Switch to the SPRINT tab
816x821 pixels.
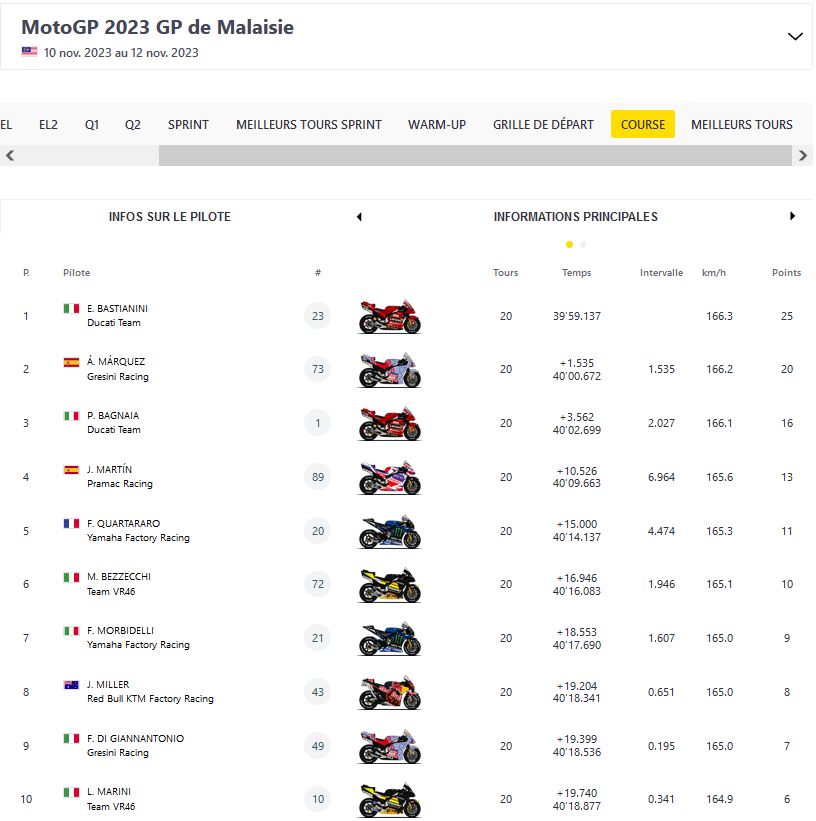click(x=188, y=125)
